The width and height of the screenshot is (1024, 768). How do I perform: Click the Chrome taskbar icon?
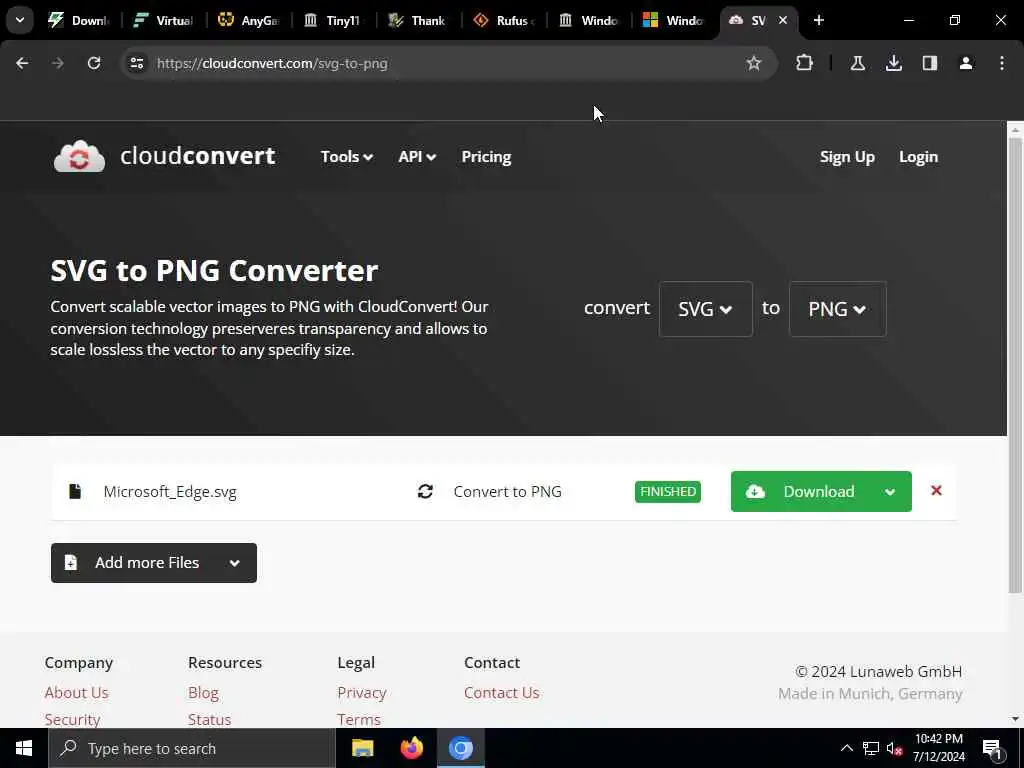(x=460, y=748)
